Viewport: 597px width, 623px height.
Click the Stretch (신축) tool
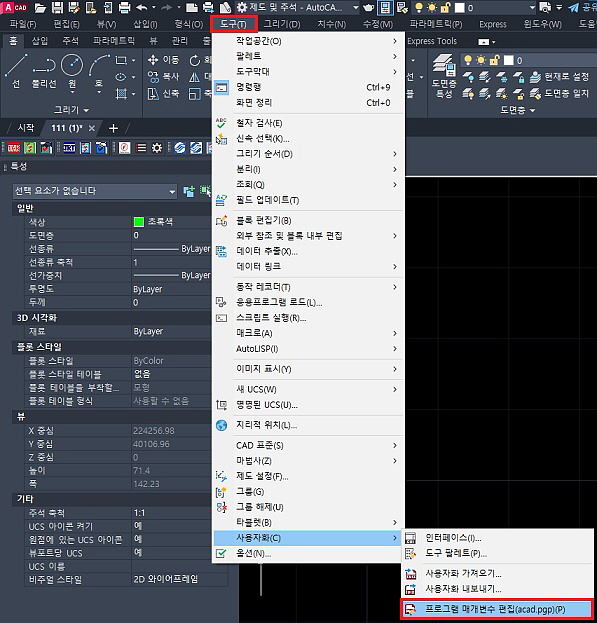[x=163, y=94]
